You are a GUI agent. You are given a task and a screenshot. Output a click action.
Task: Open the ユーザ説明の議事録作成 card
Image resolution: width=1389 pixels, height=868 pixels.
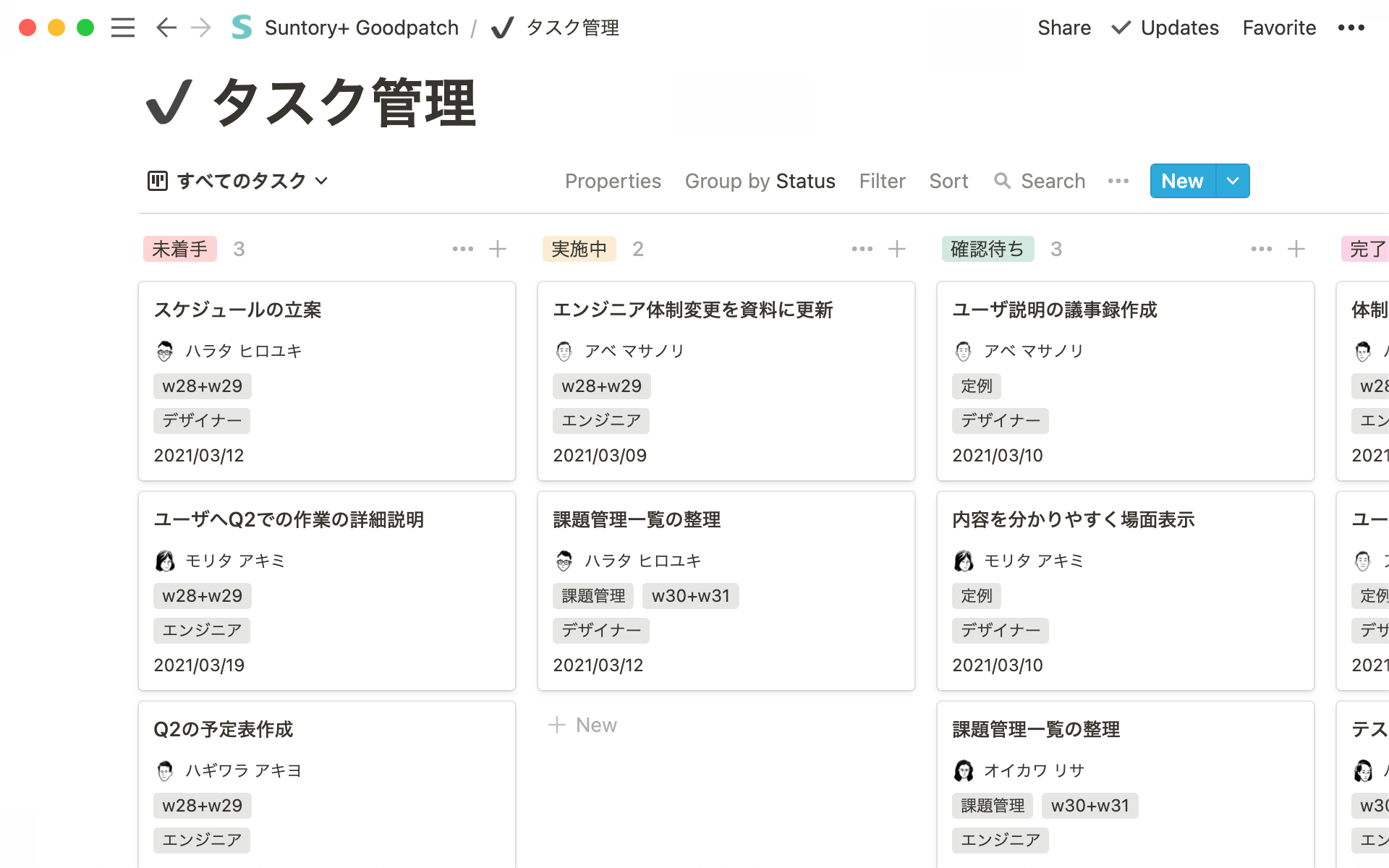click(x=1126, y=381)
